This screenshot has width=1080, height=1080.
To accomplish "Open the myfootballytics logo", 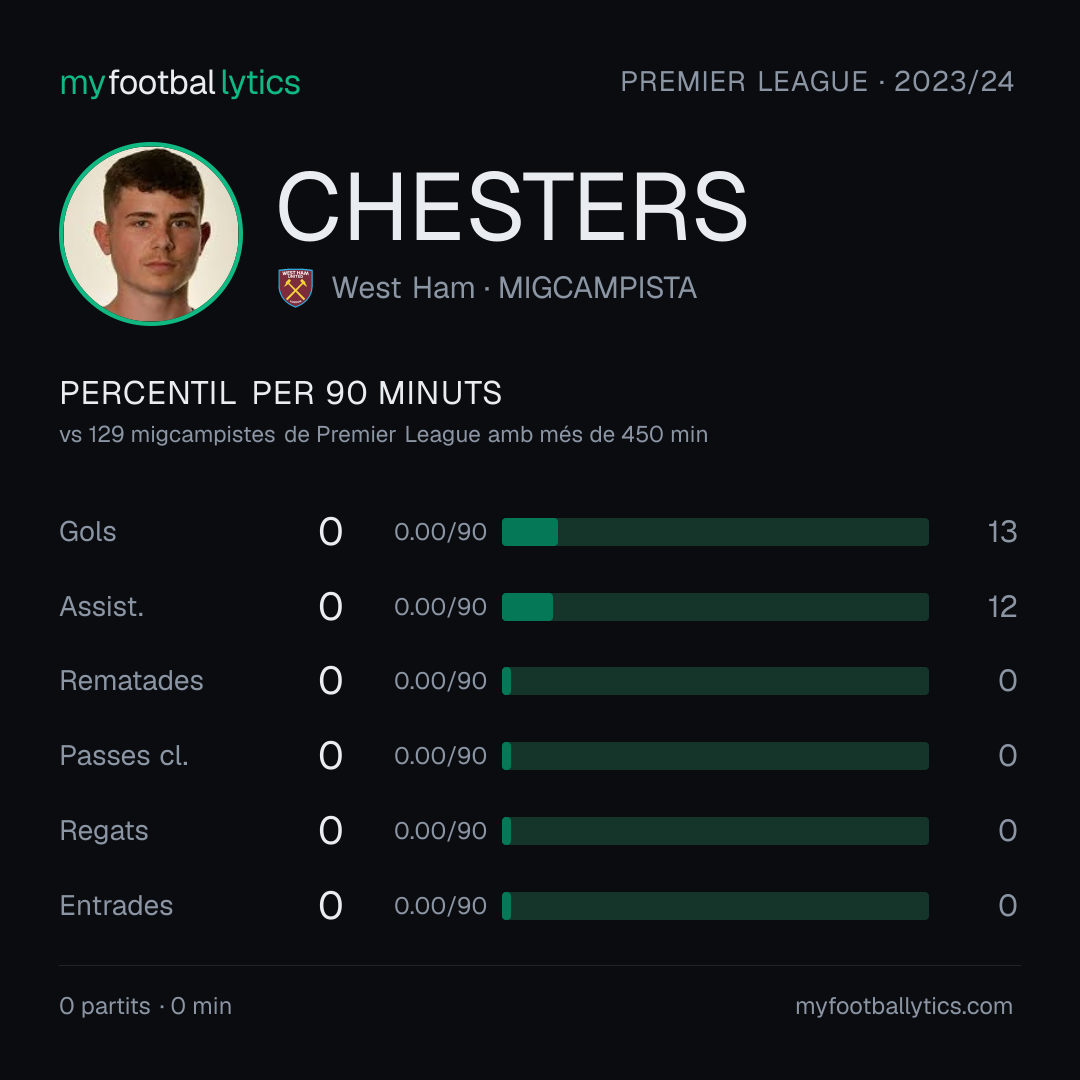I will tap(180, 83).
